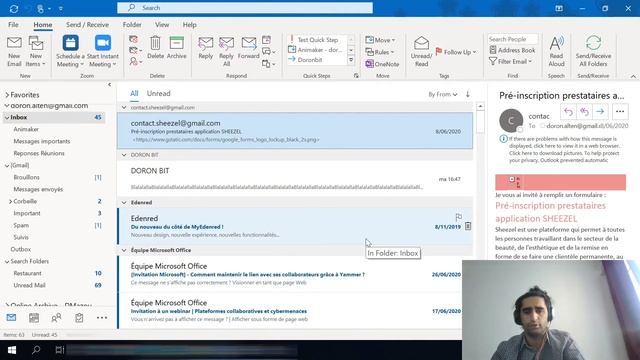Open the Help tab
Screen dimensions: 640x360
(x=189, y=24)
